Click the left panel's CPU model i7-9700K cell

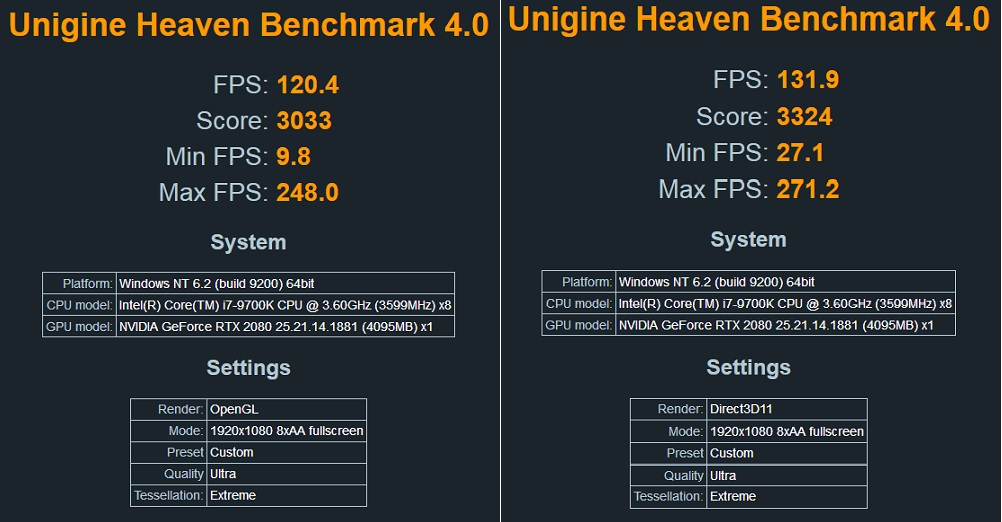[x=285, y=305]
